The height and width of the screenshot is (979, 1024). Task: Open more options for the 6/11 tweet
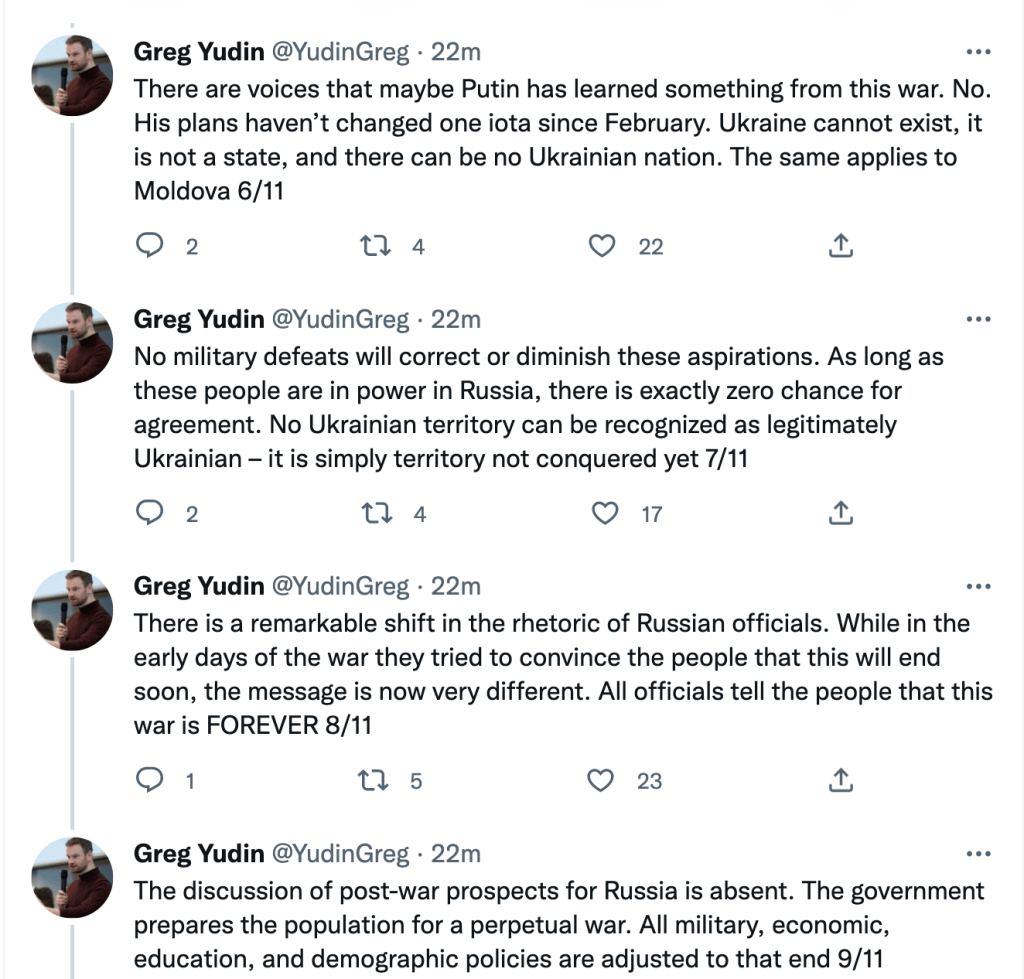pyautogui.click(x=977, y=52)
